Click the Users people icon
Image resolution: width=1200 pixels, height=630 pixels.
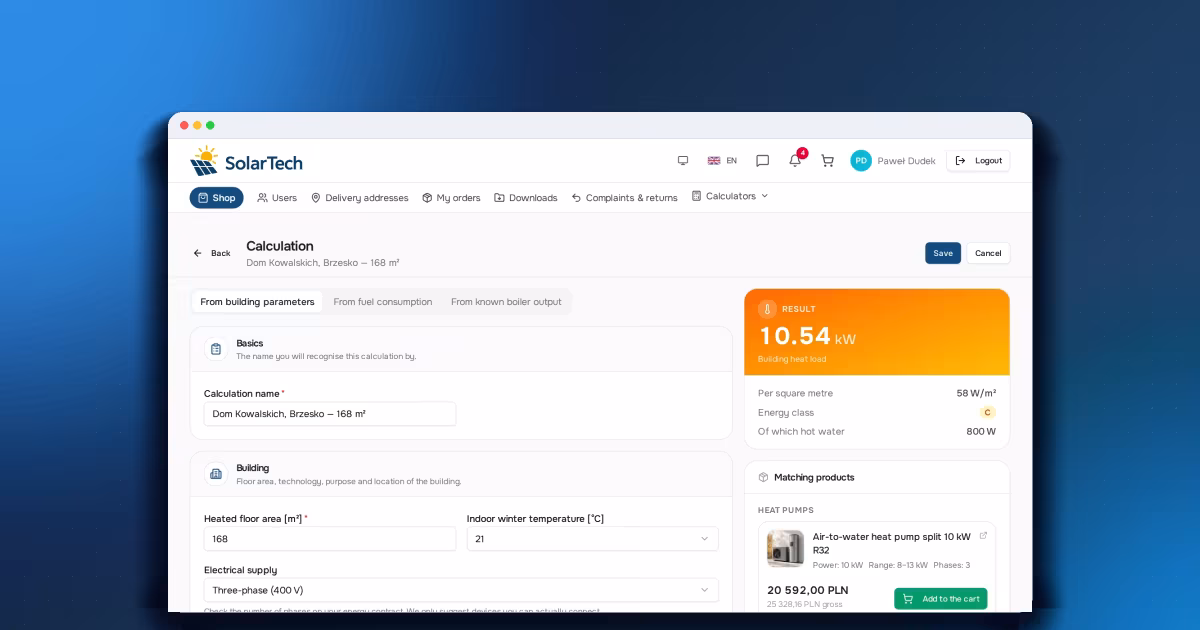[262, 197]
